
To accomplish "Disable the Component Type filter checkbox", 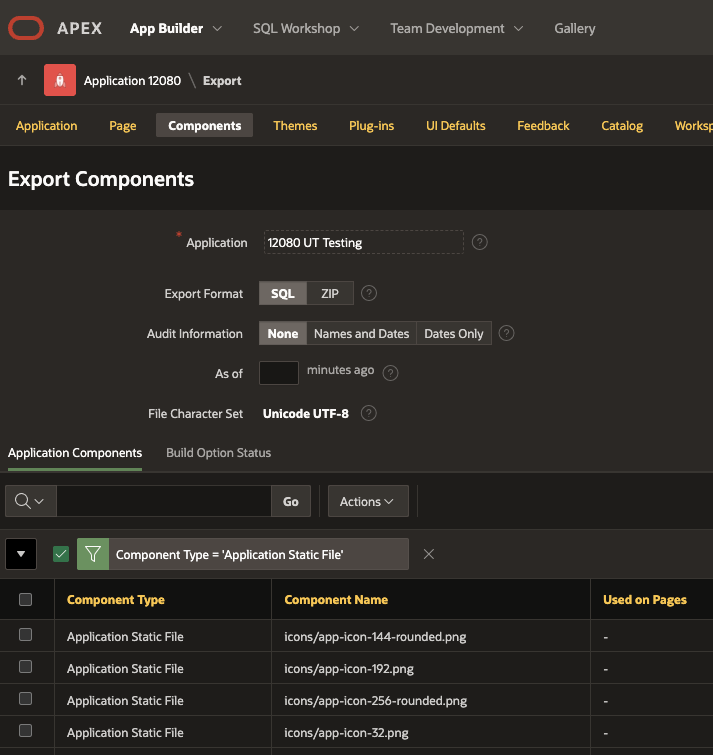I will point(61,554).
